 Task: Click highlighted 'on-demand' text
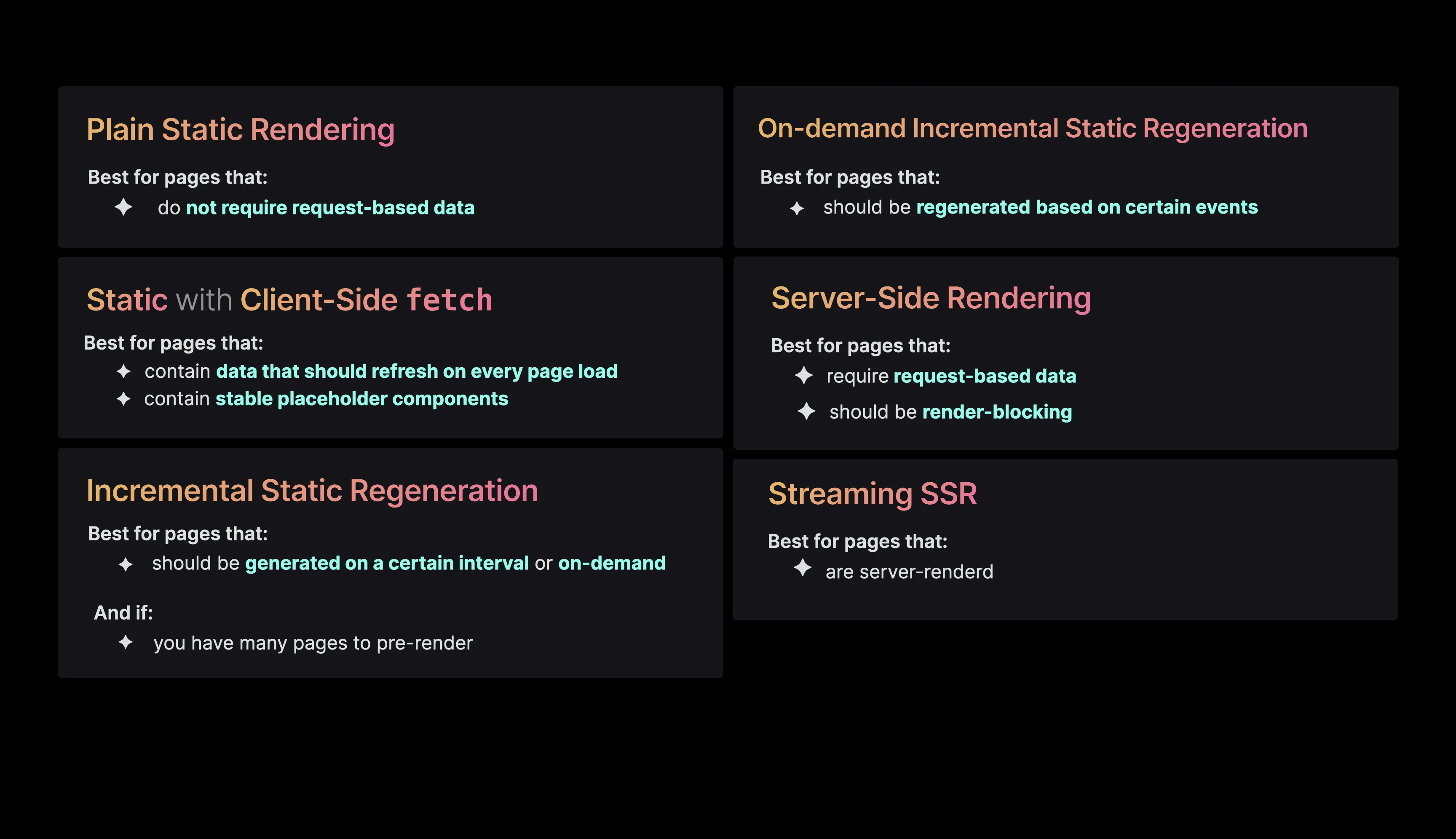(x=612, y=563)
